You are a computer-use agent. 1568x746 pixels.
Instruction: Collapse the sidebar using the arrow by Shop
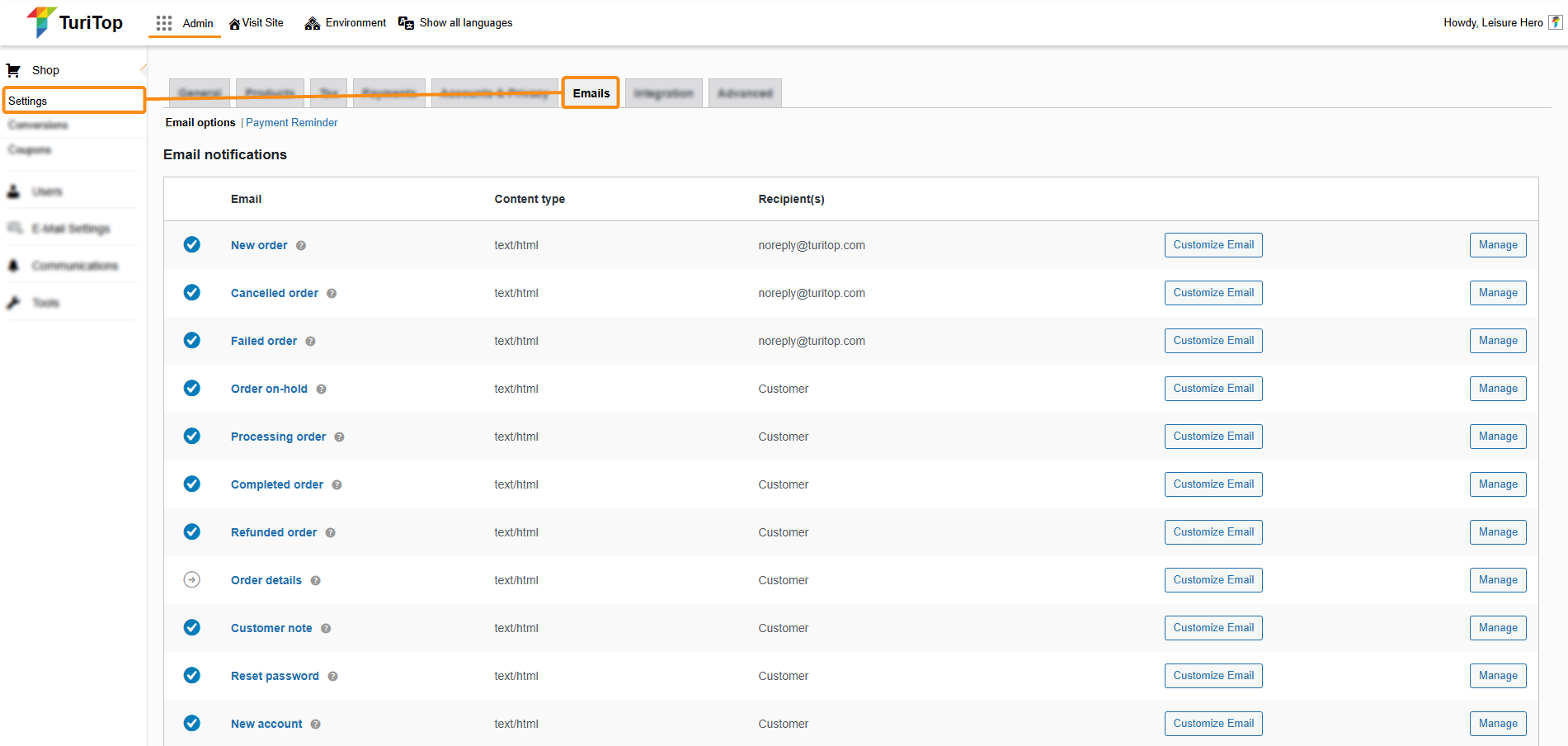point(144,69)
